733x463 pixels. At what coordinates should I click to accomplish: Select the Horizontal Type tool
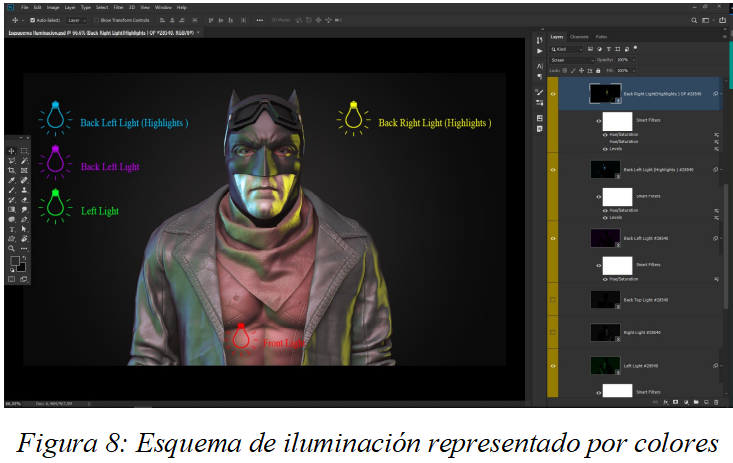[11, 228]
